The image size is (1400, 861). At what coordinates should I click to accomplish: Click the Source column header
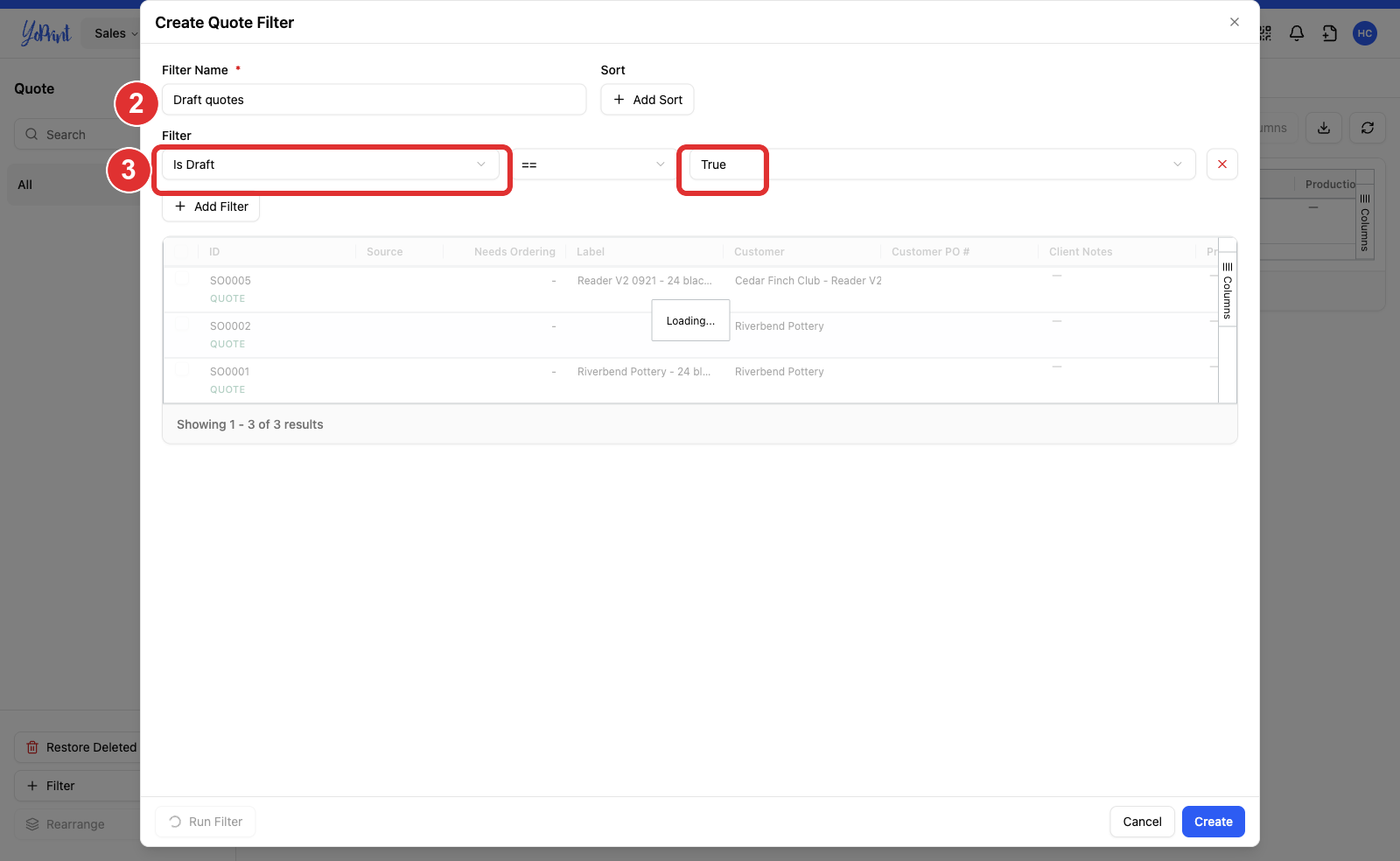click(385, 252)
